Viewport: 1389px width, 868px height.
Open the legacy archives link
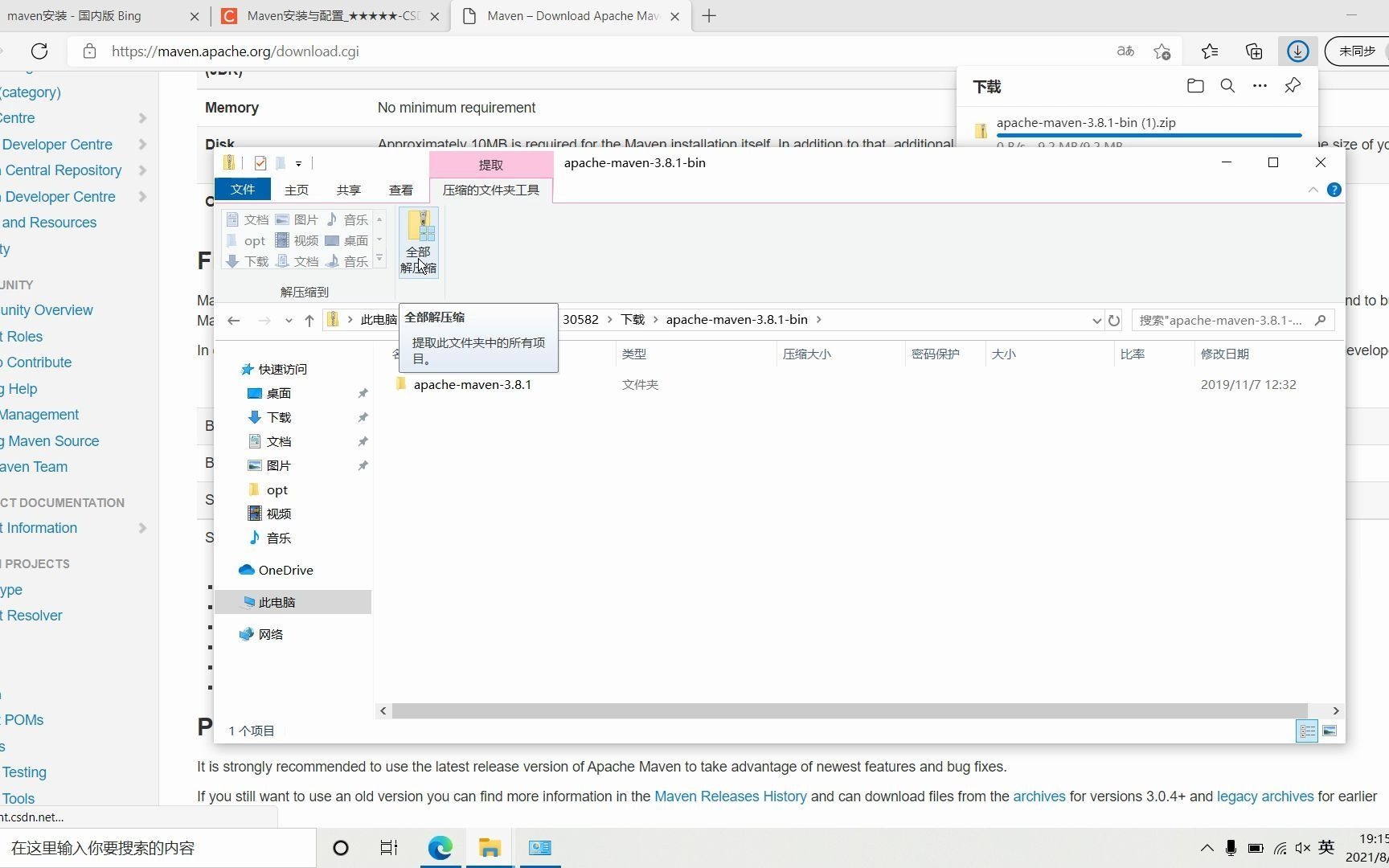tap(1264, 796)
